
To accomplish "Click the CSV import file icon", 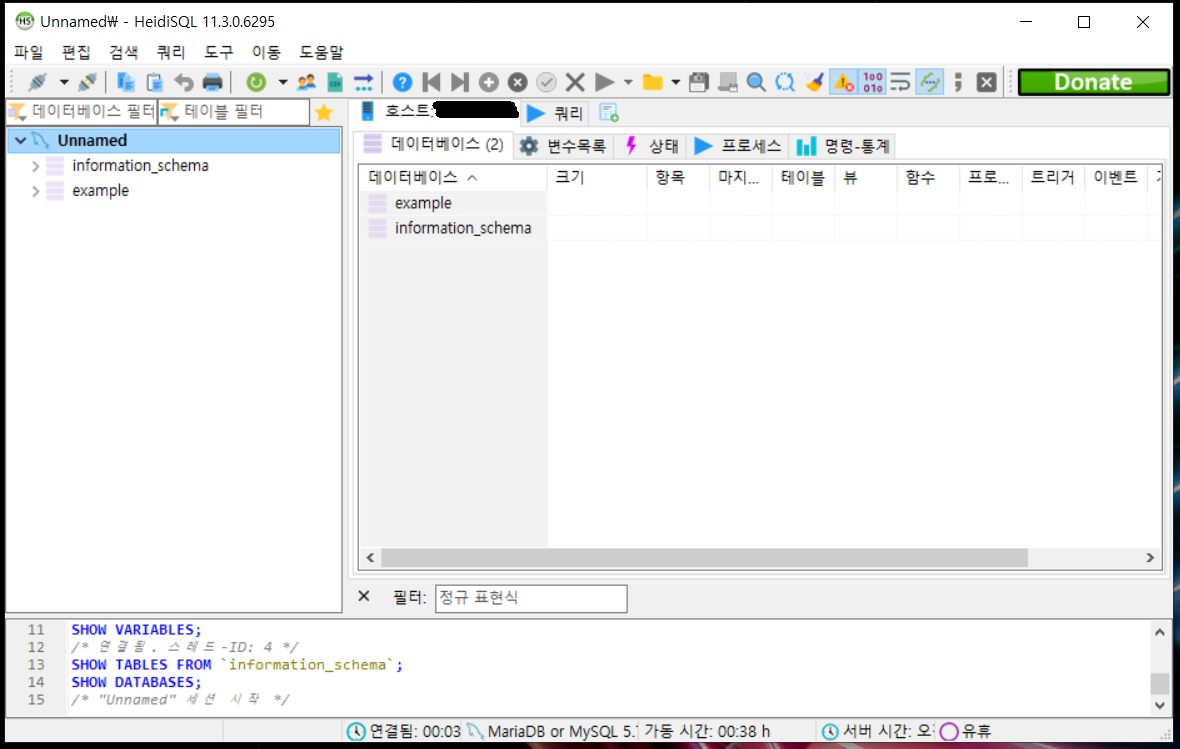I will 335,82.
